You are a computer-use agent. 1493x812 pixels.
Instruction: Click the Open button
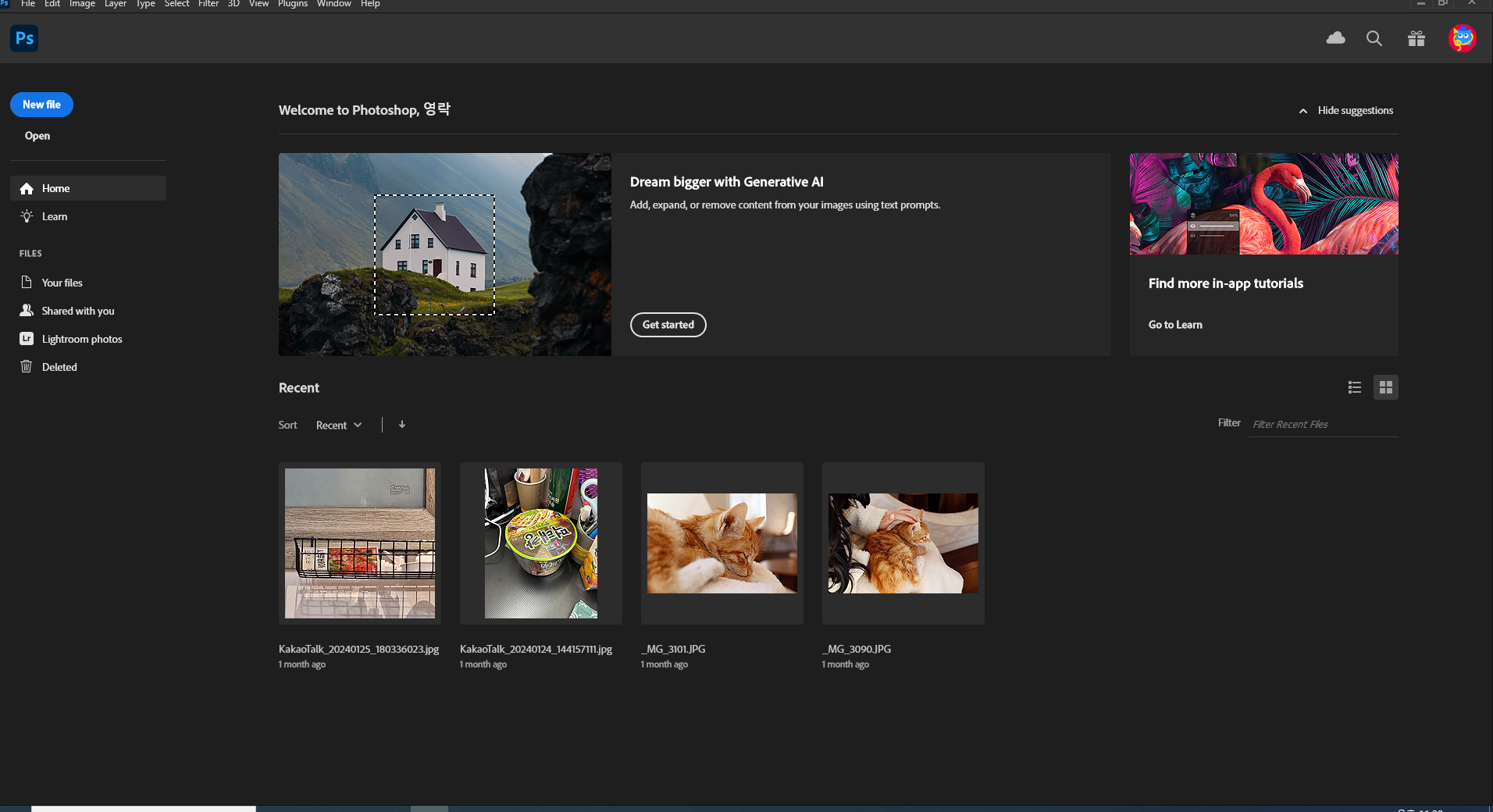pos(37,136)
